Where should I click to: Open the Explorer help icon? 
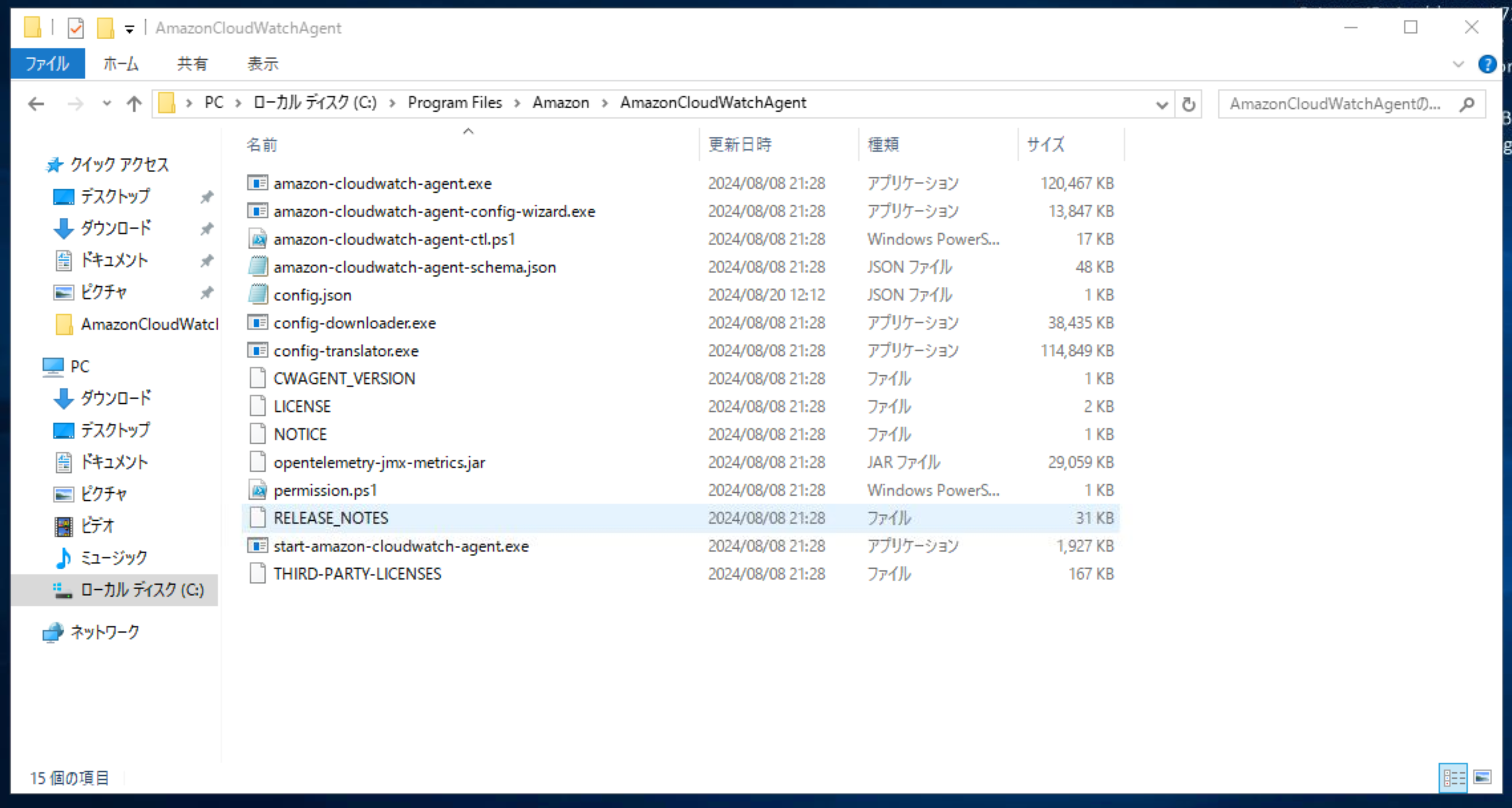tap(1486, 63)
